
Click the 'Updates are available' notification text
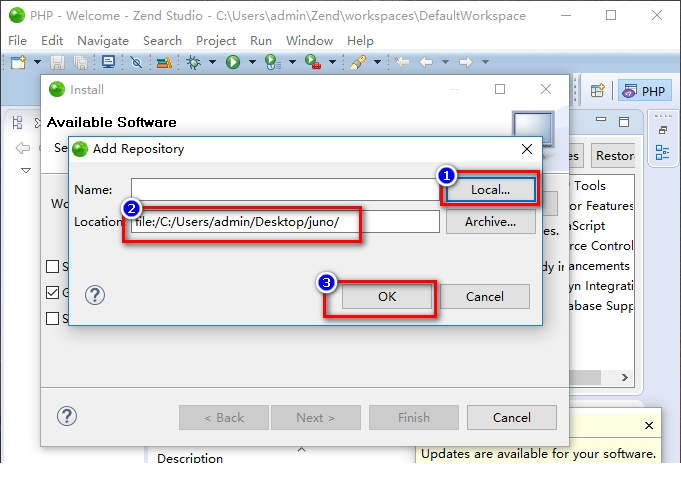(x=538, y=454)
